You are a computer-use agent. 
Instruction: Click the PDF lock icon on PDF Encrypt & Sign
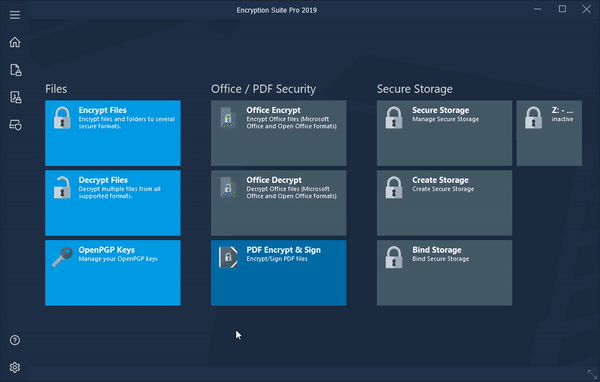pos(228,257)
